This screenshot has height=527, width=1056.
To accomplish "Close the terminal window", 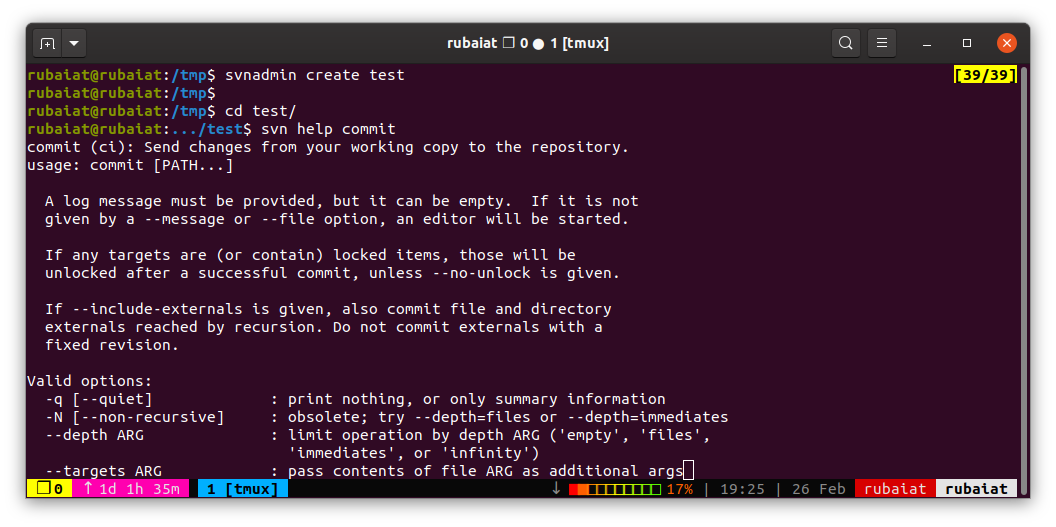I will coord(1007,43).
